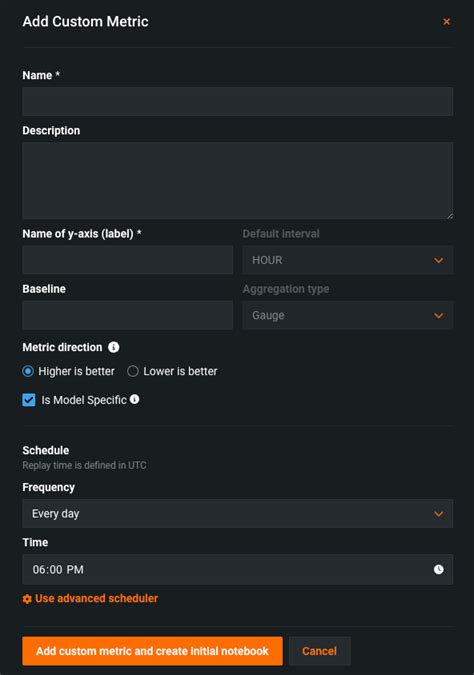Open the Default interval HOUR dropdown
The height and width of the screenshot is (675, 474).
(347, 260)
